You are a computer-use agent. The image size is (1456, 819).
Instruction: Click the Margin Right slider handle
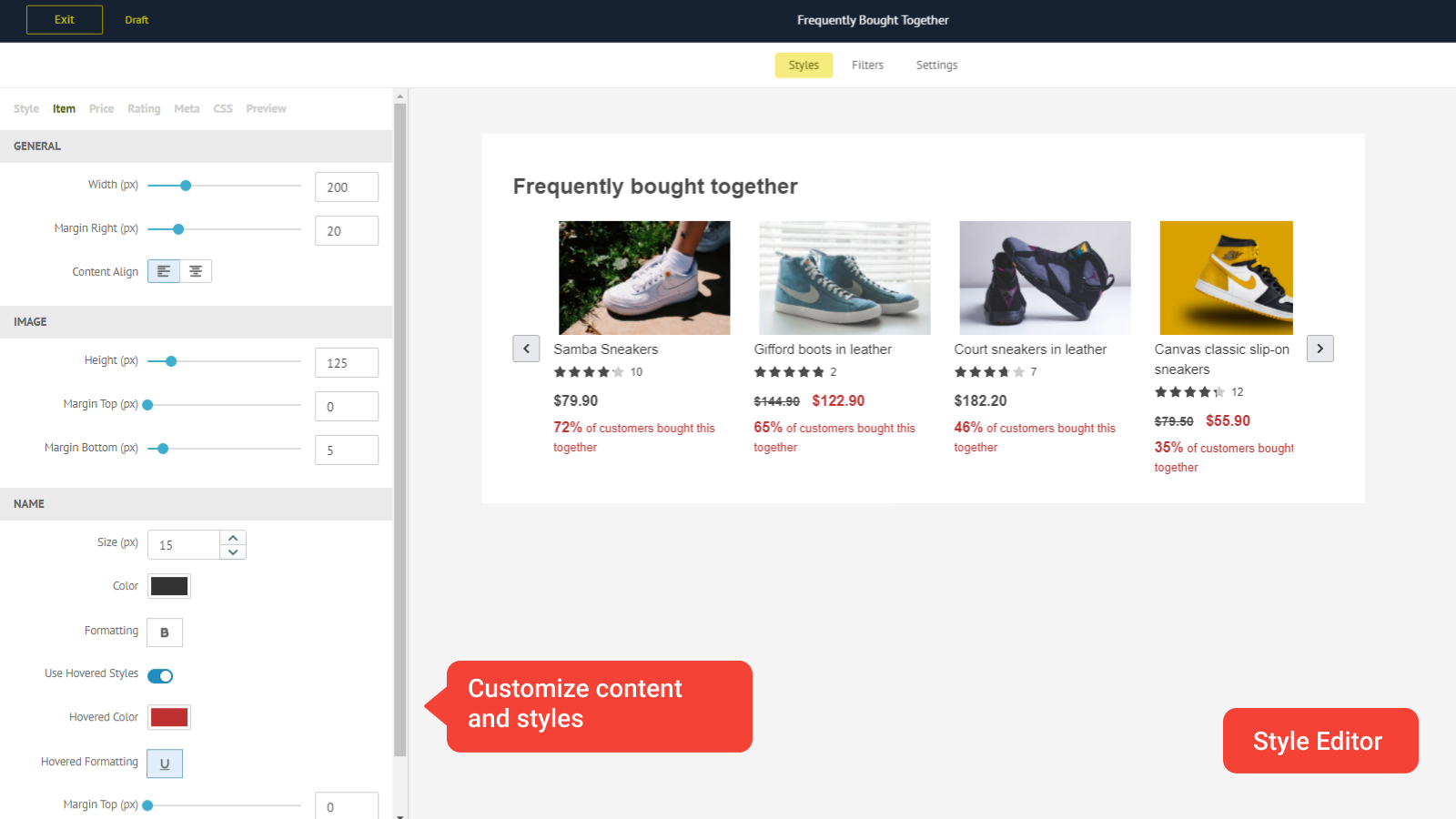point(178,229)
